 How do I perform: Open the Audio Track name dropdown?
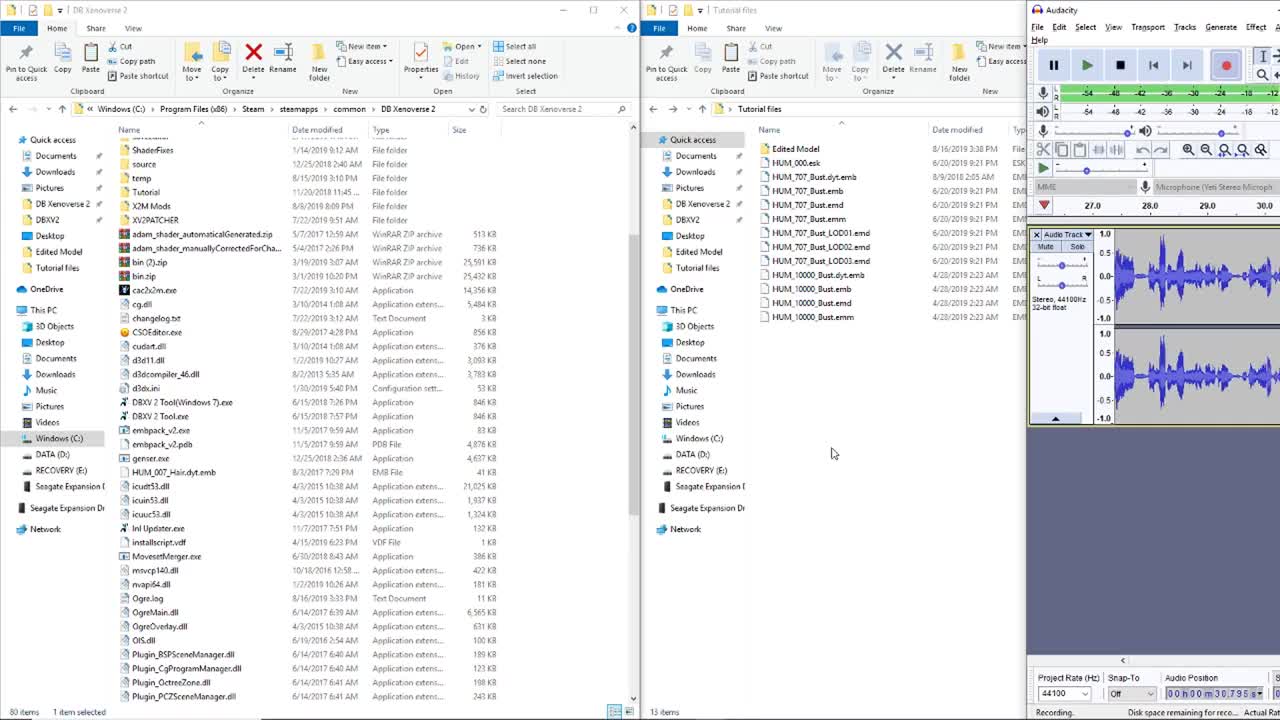tap(1068, 235)
